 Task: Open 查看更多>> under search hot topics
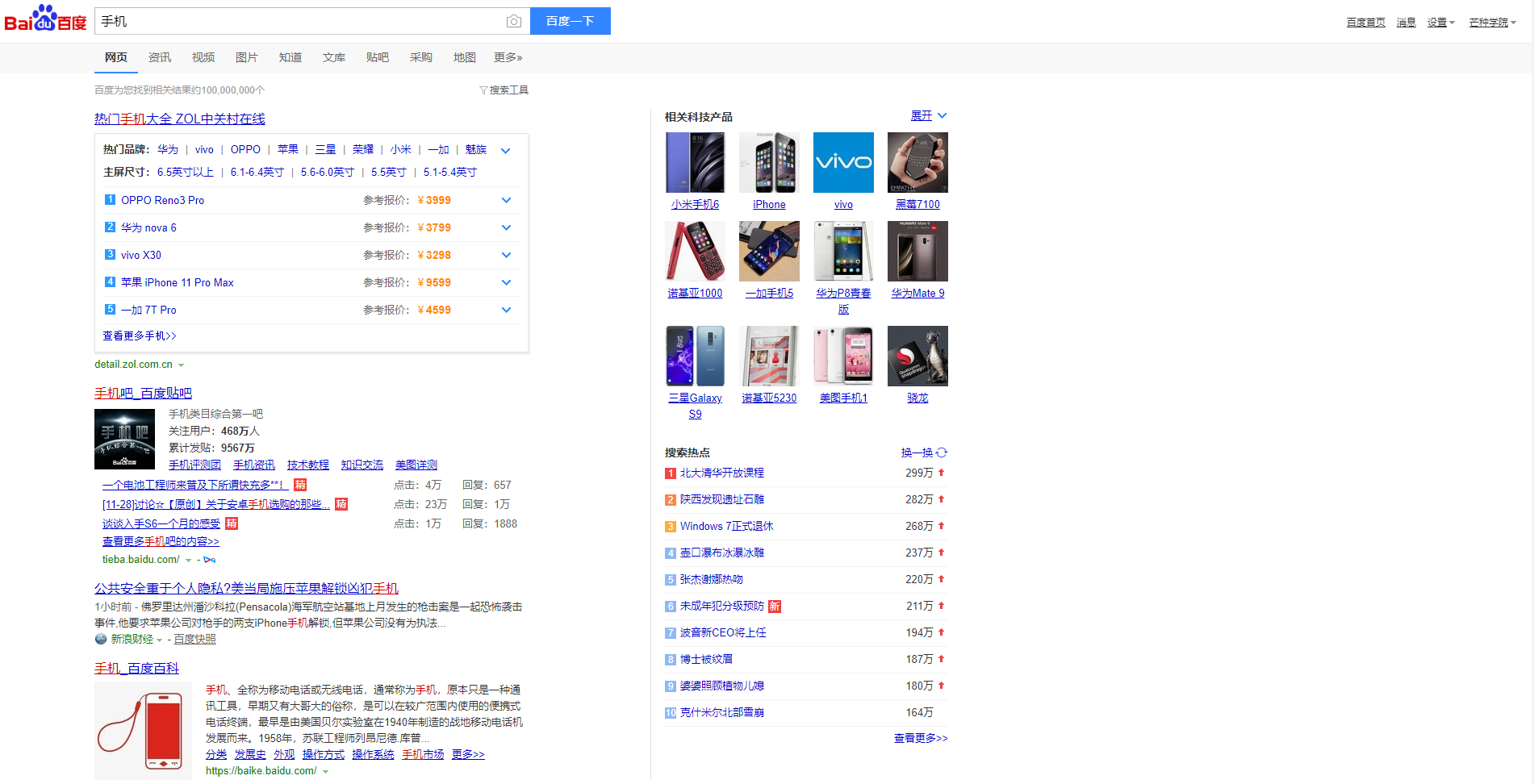click(x=921, y=738)
